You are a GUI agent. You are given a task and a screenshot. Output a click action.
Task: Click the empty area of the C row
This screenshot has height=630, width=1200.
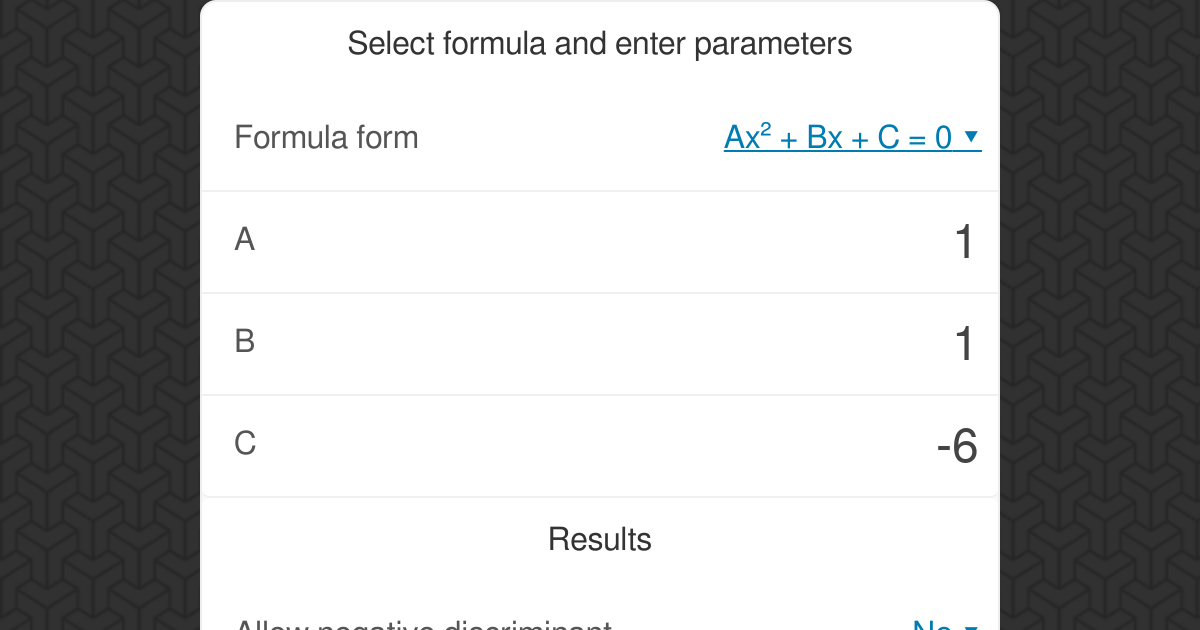click(x=600, y=447)
